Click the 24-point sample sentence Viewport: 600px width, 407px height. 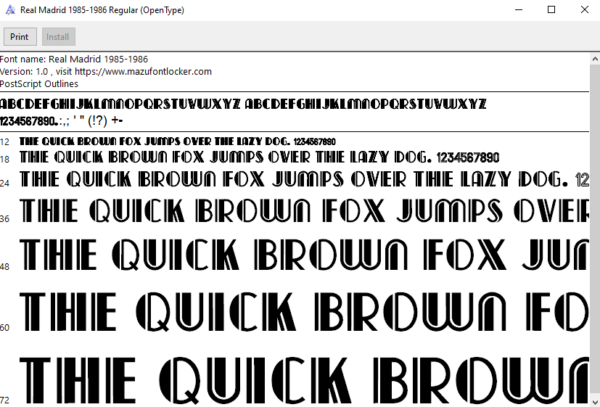click(x=304, y=179)
